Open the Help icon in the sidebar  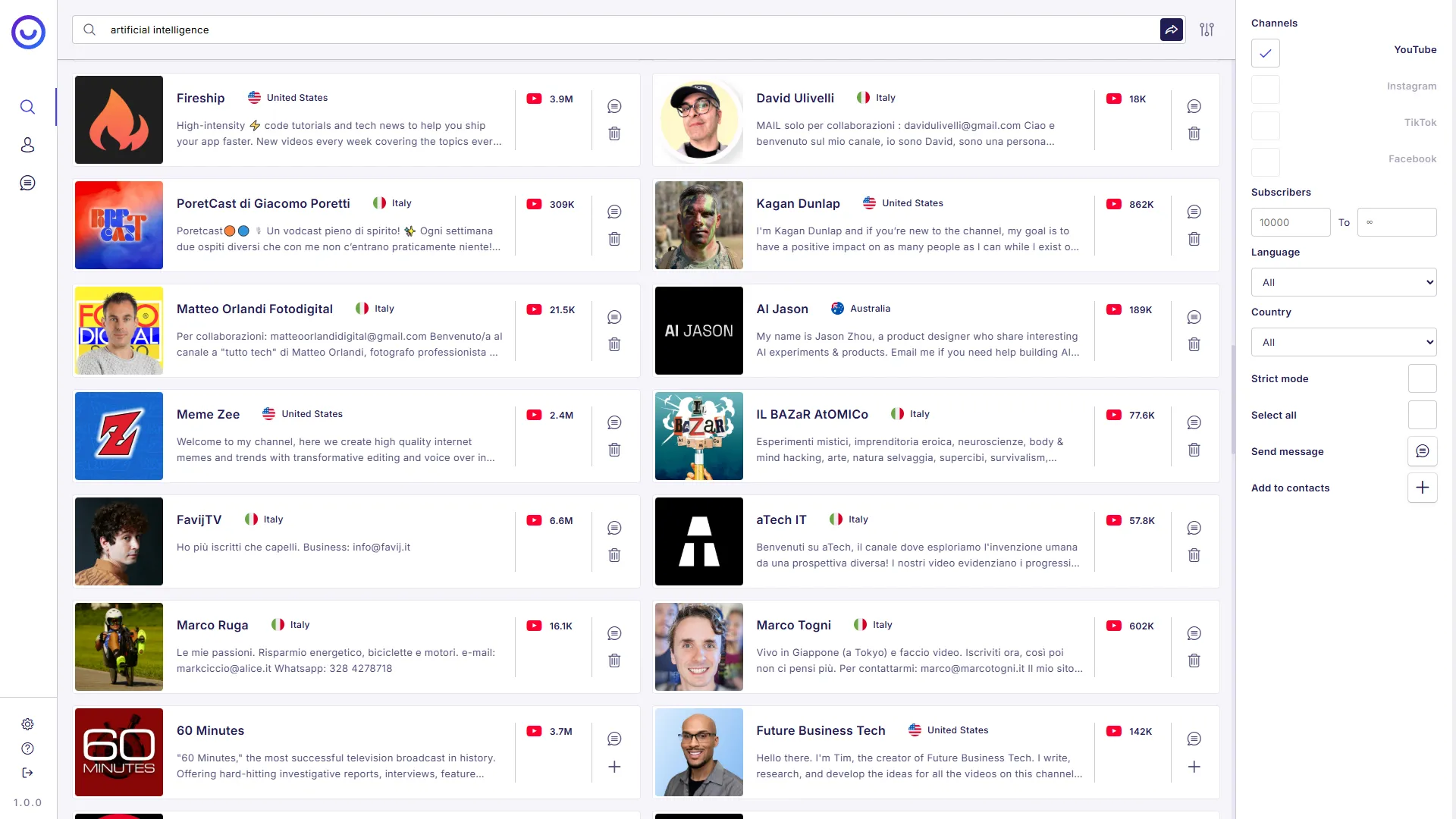[x=27, y=748]
